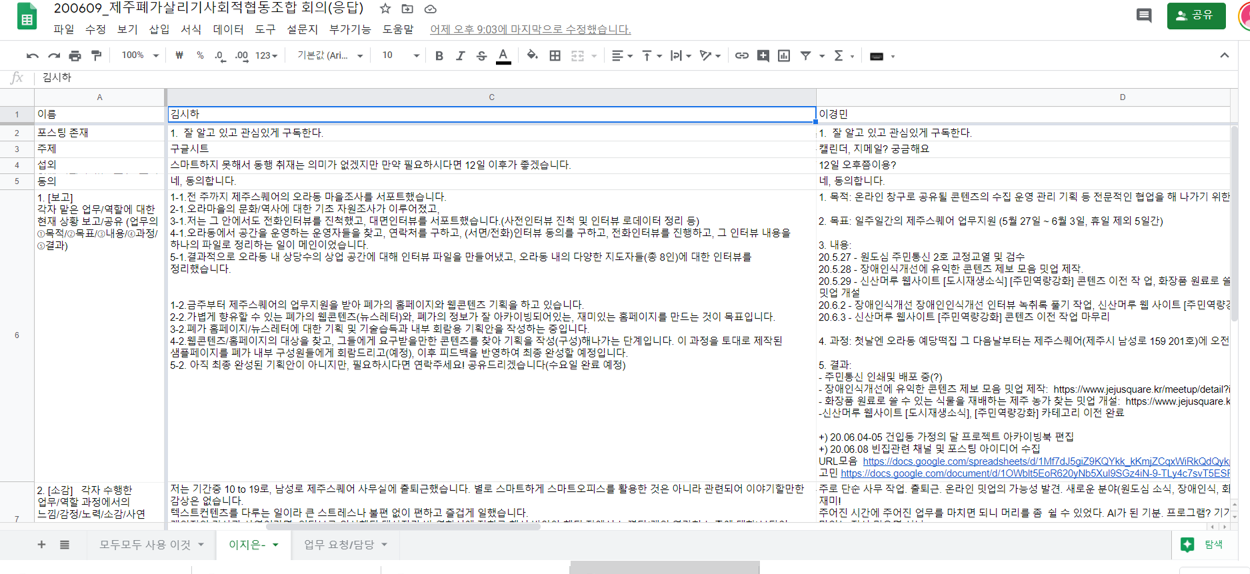The width and height of the screenshot is (1250, 574).
Task: Open the 도움말 menu
Action: [x=398, y=30]
